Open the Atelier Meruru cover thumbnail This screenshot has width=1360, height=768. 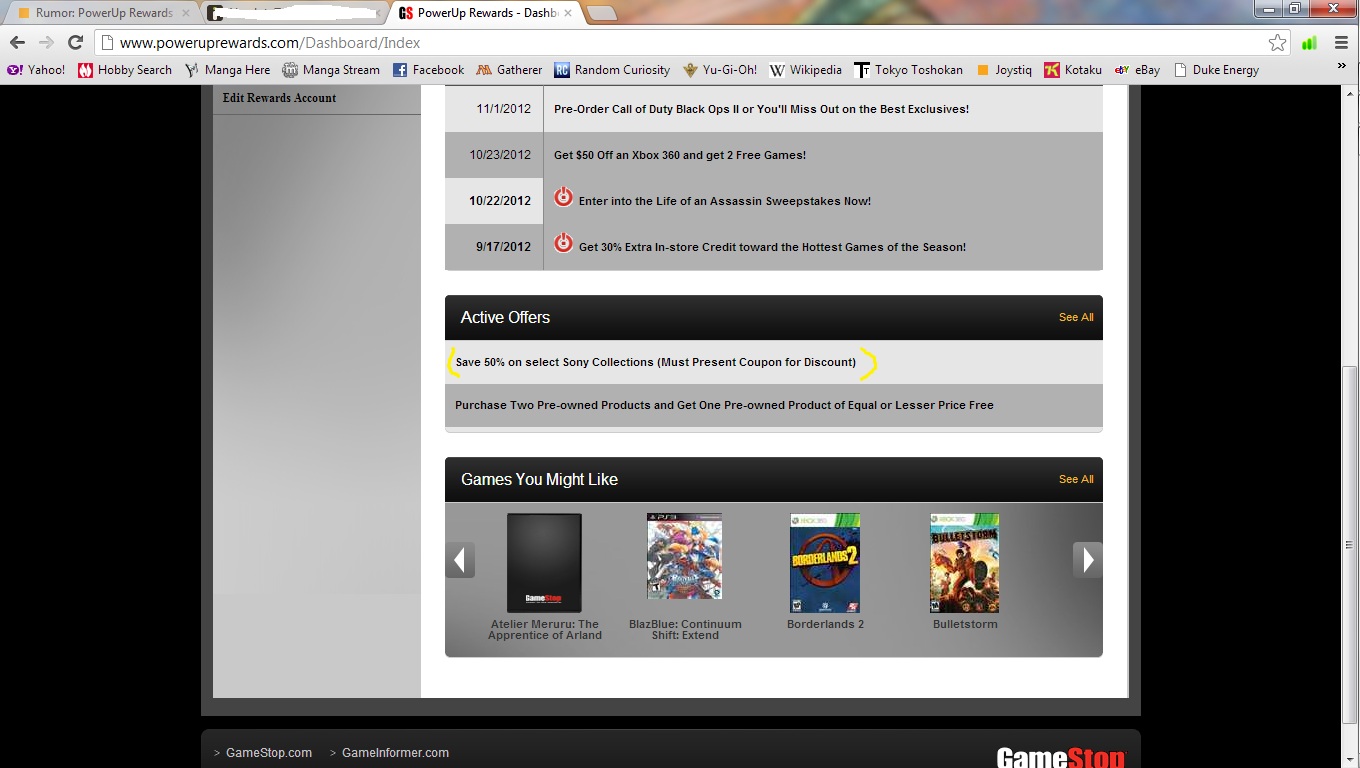pyautogui.click(x=544, y=563)
